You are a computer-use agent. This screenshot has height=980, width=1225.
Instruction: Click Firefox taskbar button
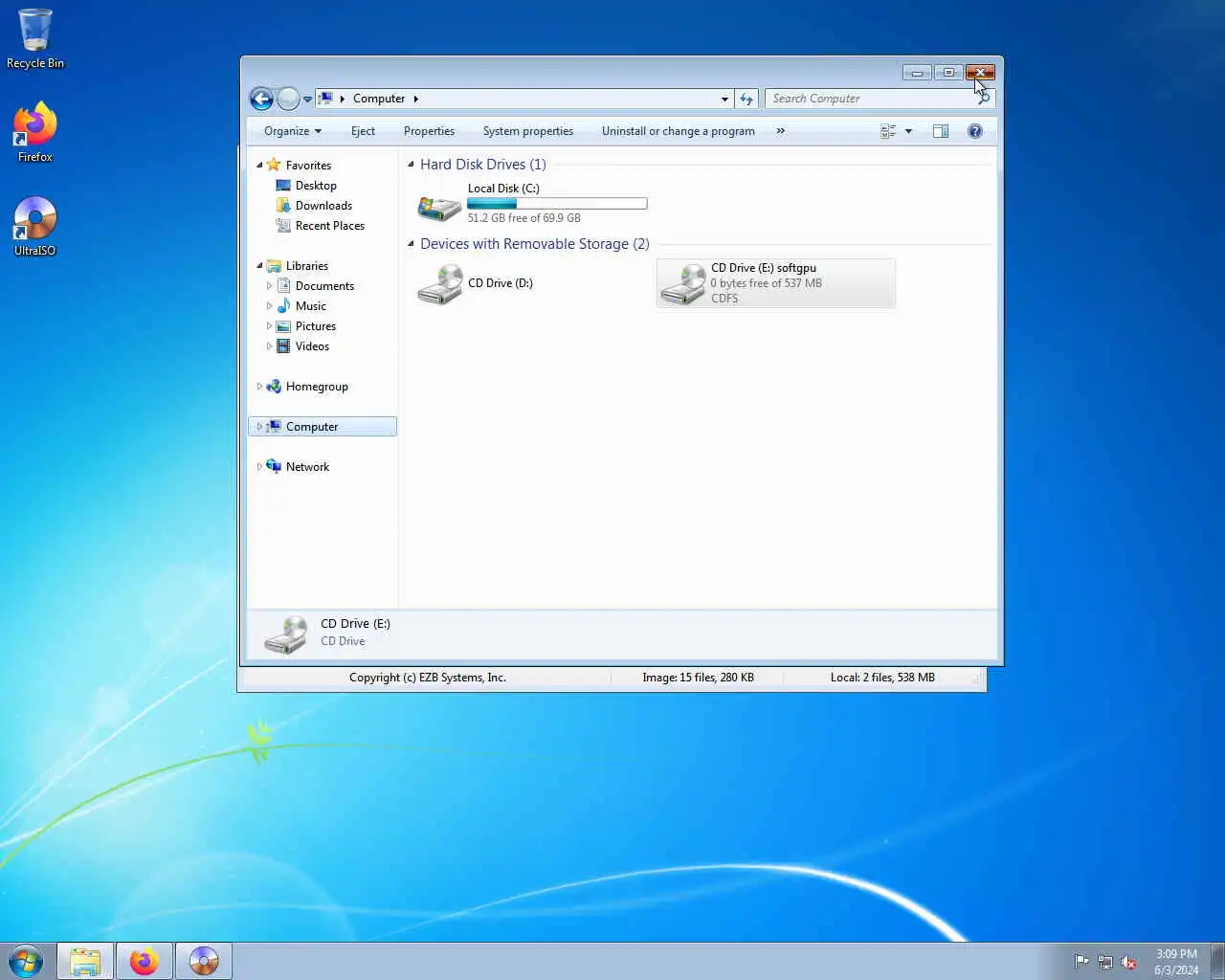[x=145, y=961]
